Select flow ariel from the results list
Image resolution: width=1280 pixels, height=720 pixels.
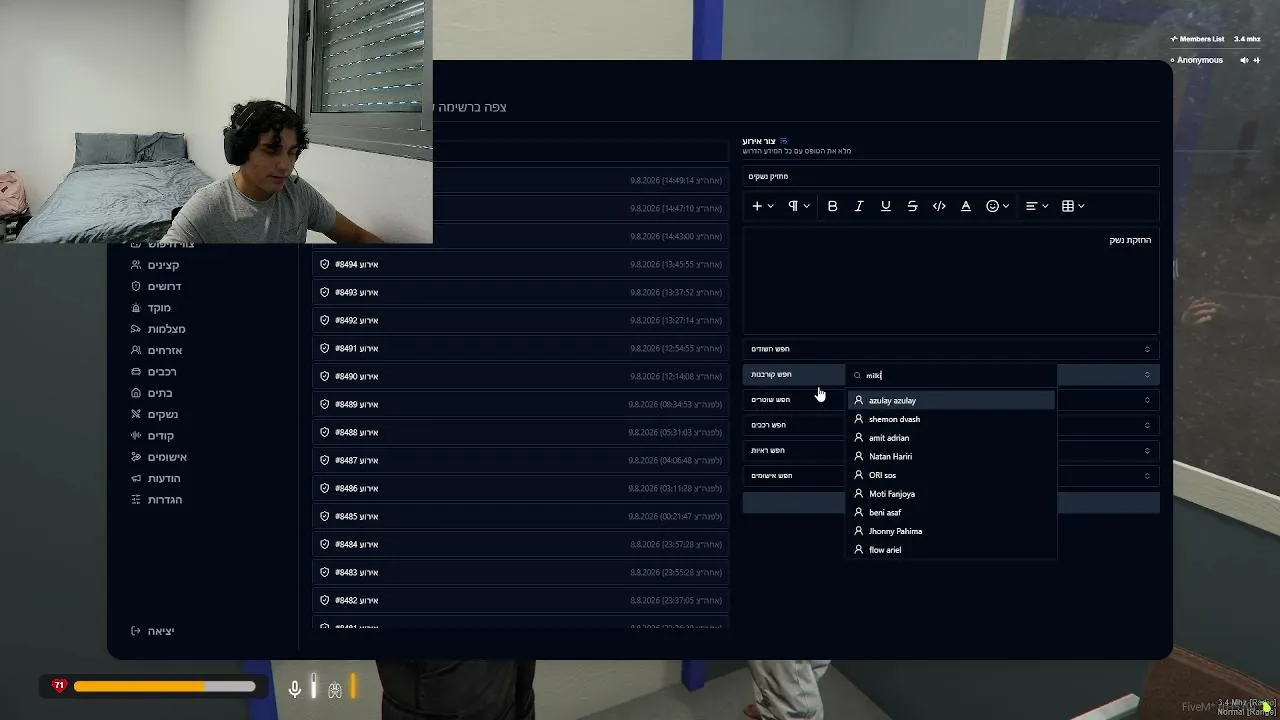click(951, 550)
